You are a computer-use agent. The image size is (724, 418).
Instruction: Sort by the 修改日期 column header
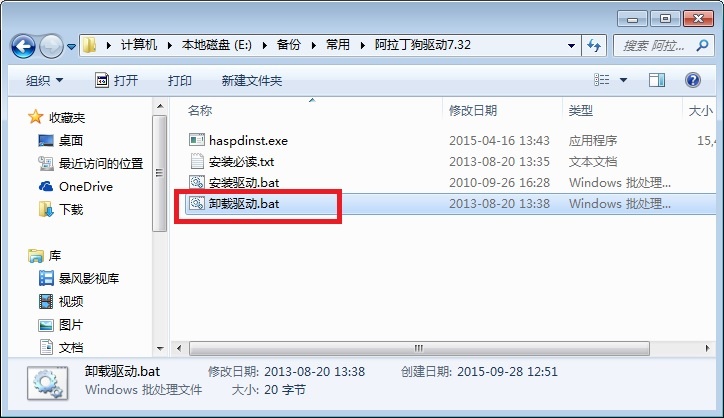pos(473,111)
